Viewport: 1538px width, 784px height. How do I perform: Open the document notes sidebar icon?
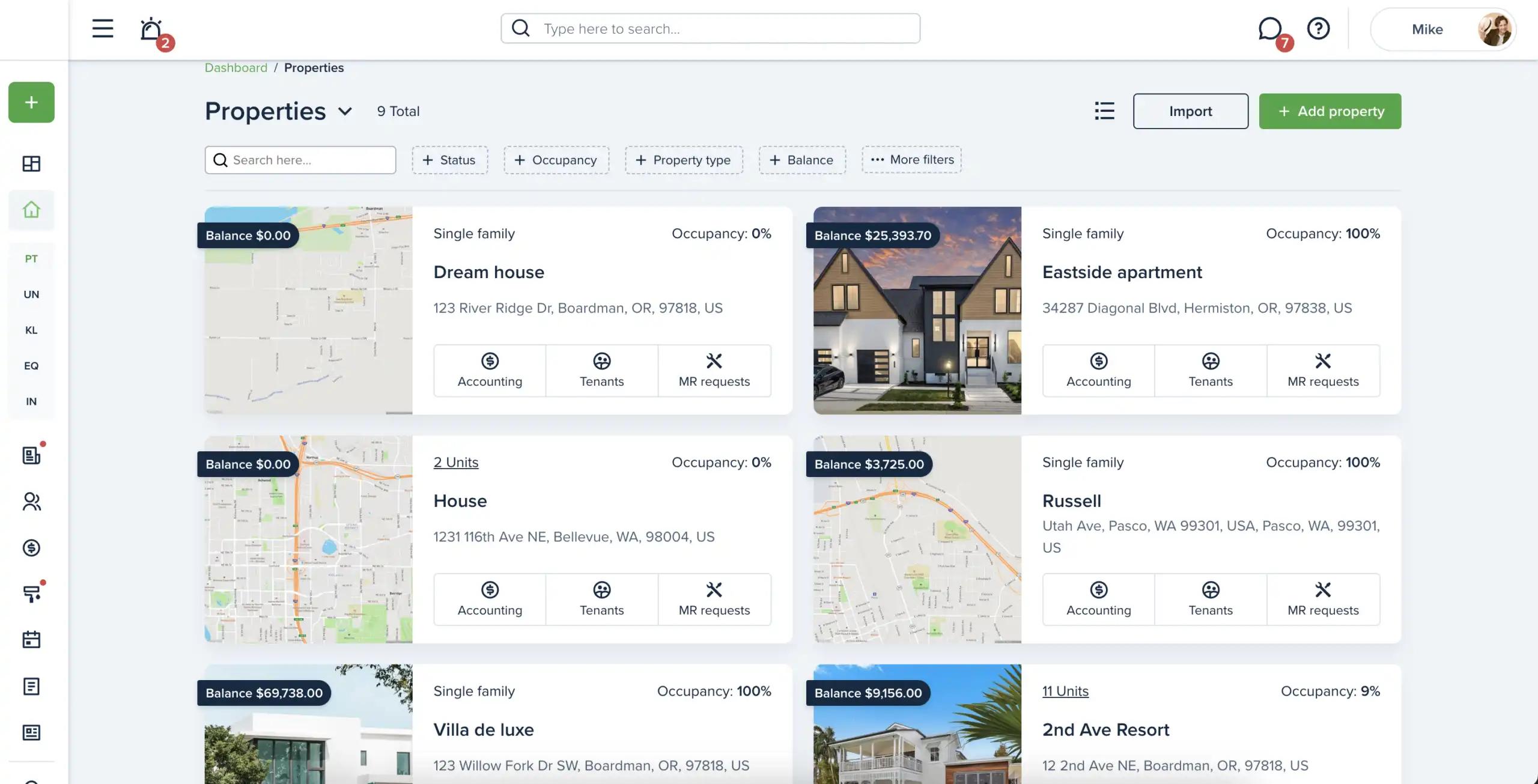(x=31, y=686)
